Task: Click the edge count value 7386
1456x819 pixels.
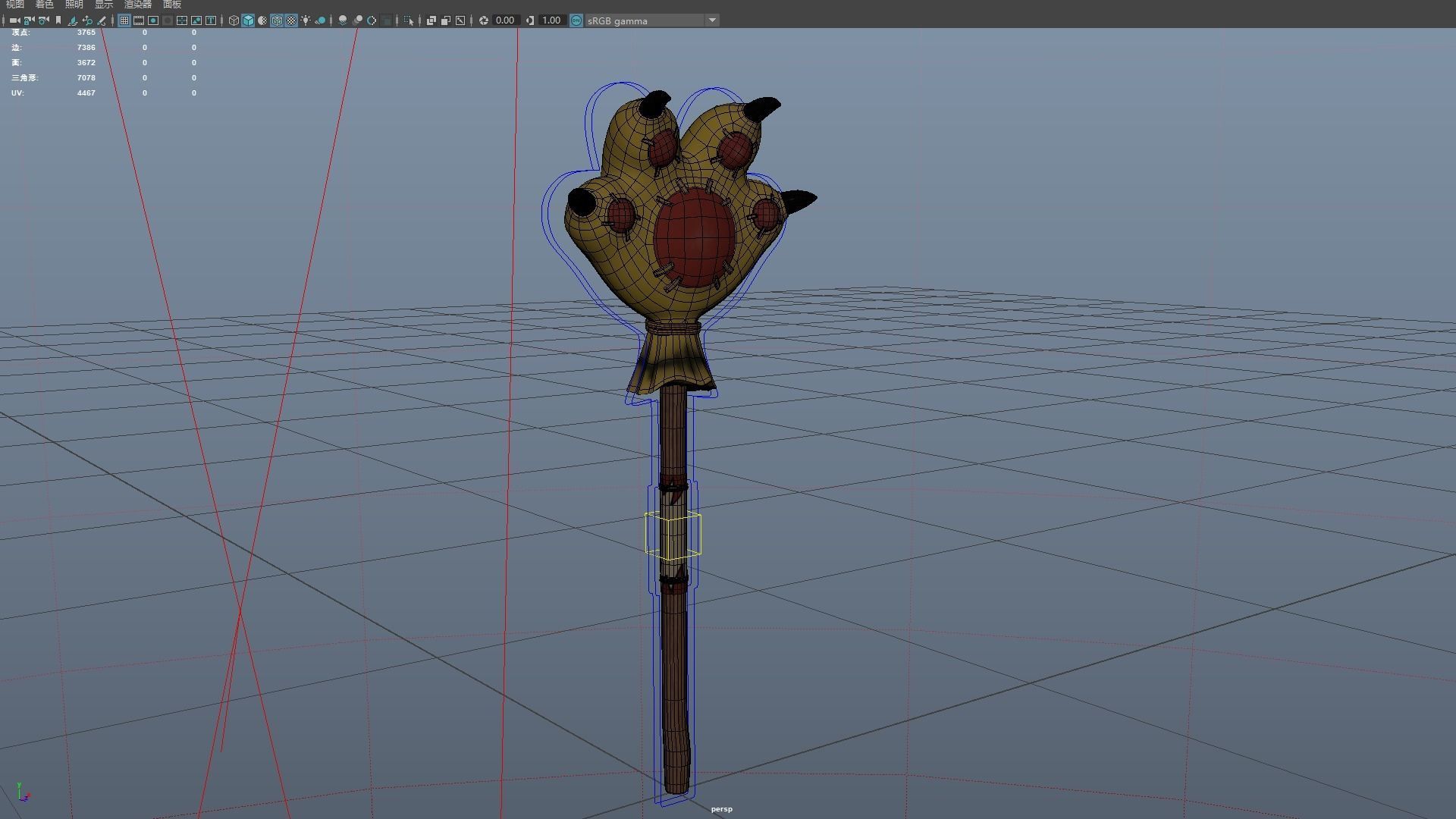Action: pyautogui.click(x=86, y=48)
